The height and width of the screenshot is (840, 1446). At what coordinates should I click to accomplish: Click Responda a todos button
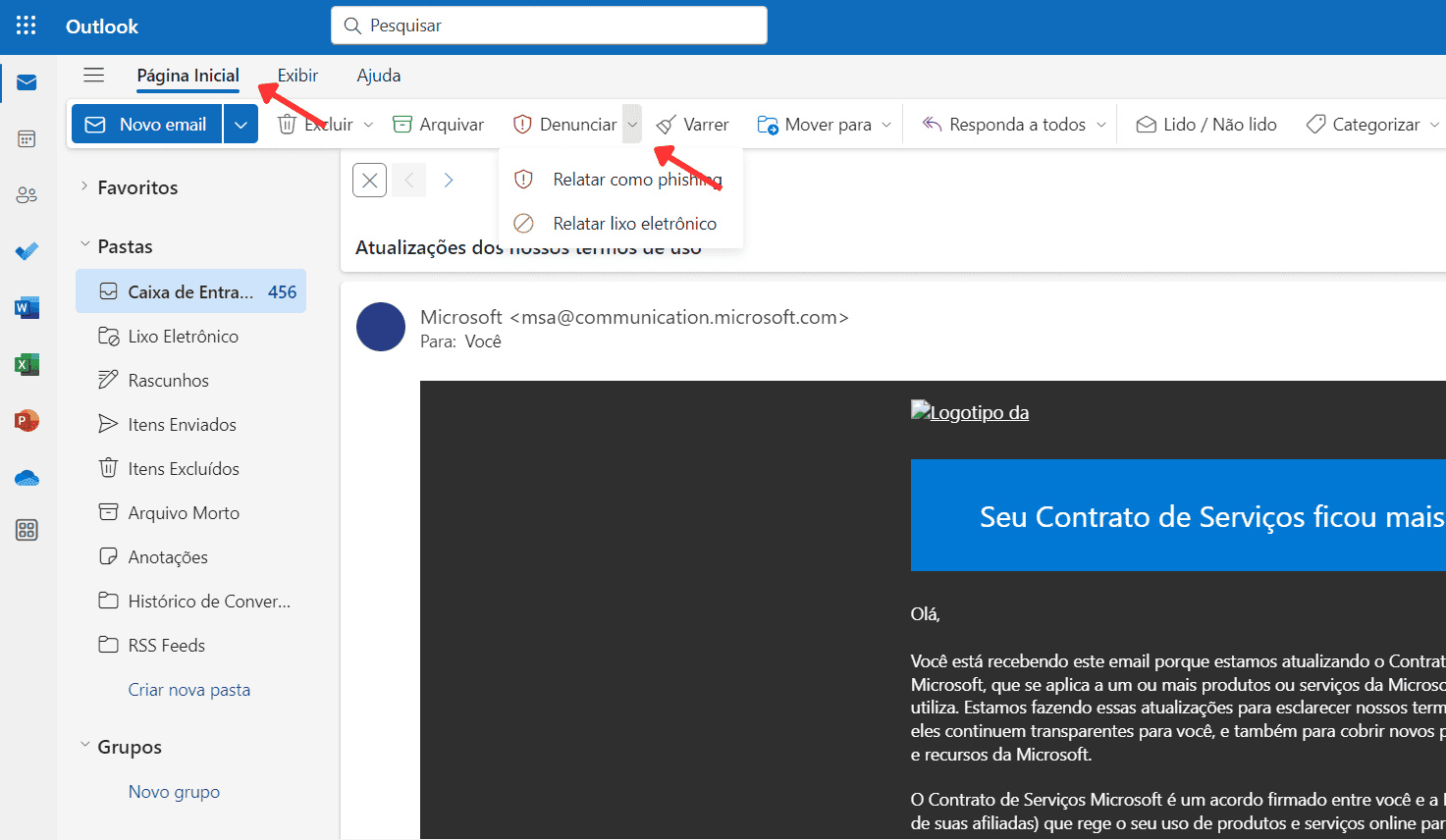[x=1004, y=125]
